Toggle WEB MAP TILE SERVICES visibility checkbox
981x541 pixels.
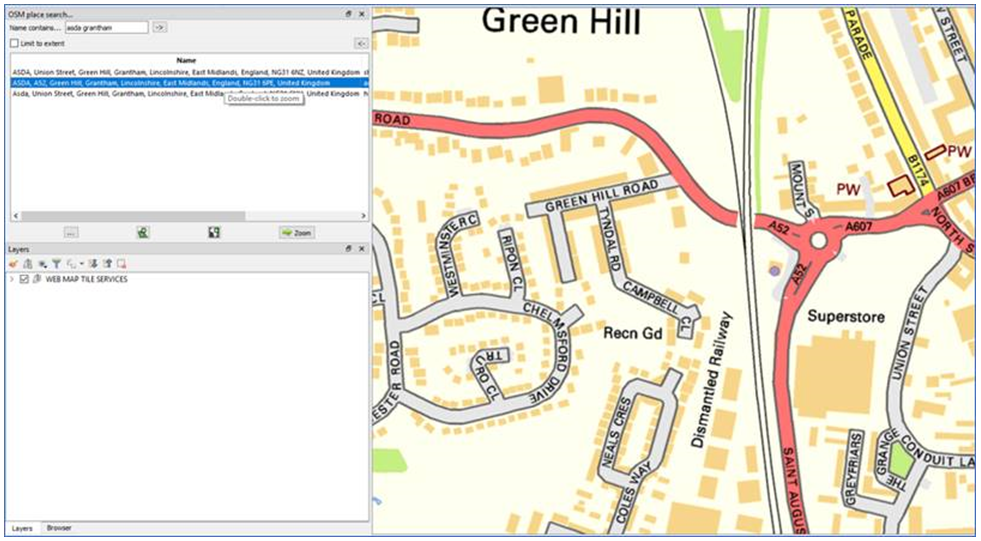[x=24, y=279]
